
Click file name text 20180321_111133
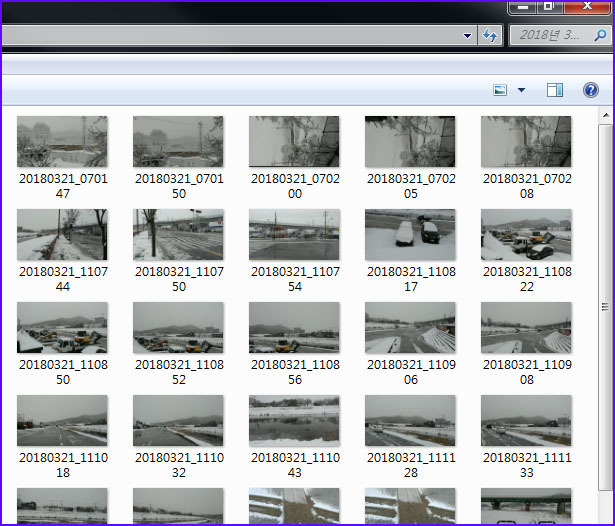[x=527, y=465]
